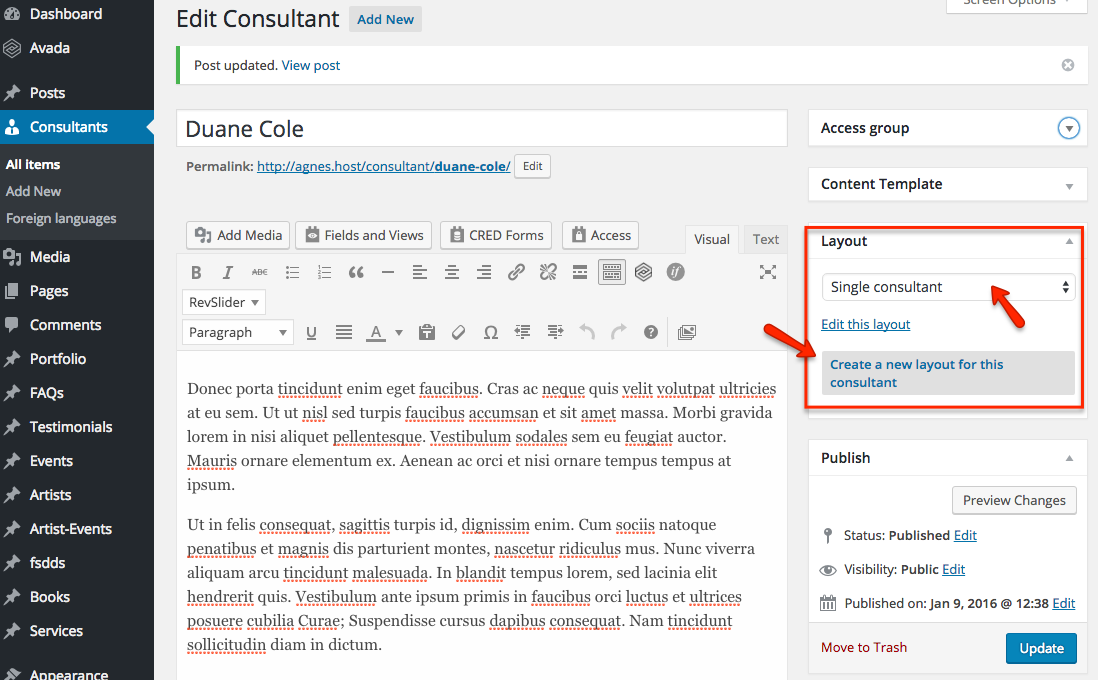Insert a bulleted list
Image resolution: width=1098 pixels, height=680 pixels.
coord(292,272)
